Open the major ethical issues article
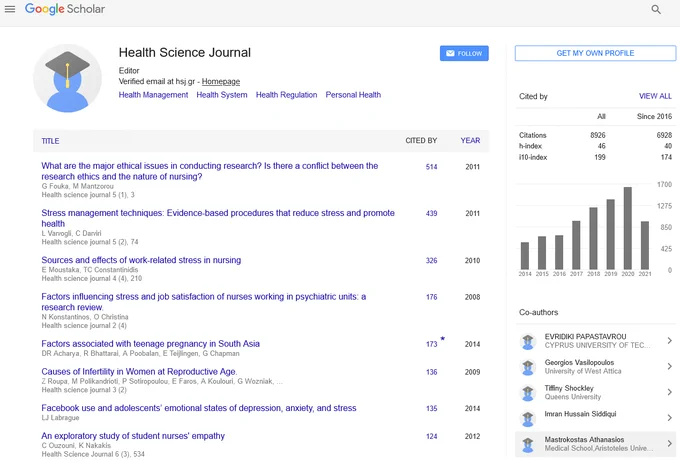This screenshot has height=463, width=680. tap(209, 171)
